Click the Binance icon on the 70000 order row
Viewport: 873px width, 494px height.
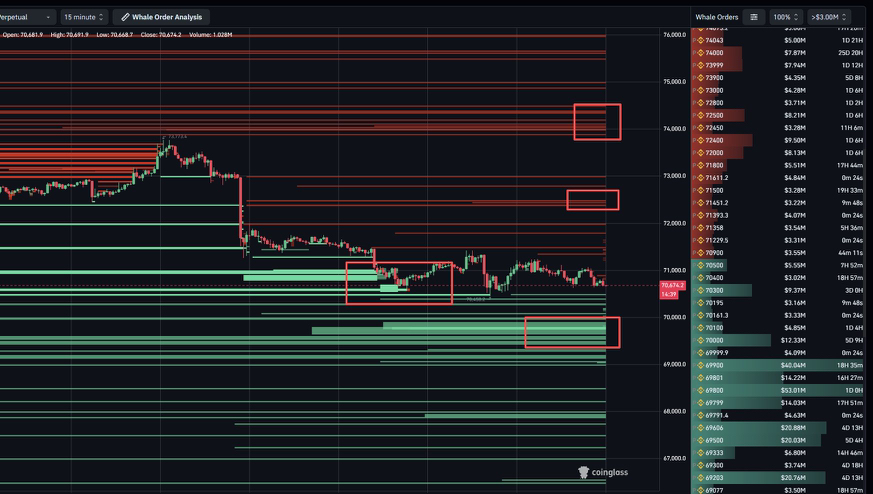pyautogui.click(x=700, y=340)
